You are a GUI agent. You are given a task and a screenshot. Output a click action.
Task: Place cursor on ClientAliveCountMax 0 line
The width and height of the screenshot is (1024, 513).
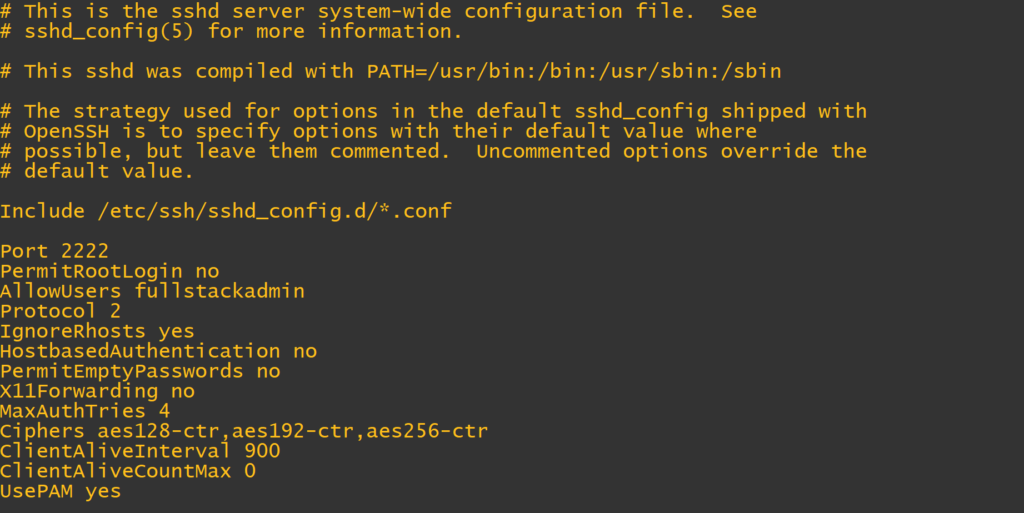click(x=128, y=471)
